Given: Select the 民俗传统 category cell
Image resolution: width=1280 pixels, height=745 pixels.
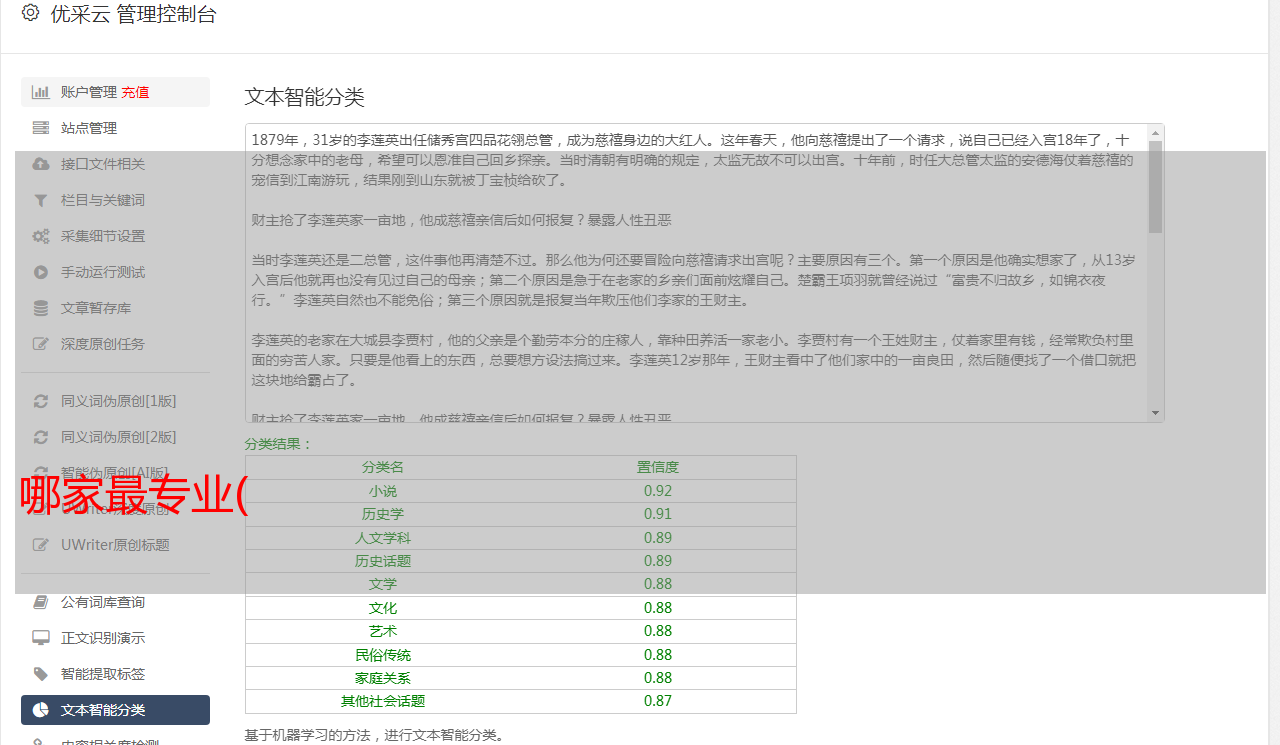Looking at the screenshot, I should coord(383,655).
